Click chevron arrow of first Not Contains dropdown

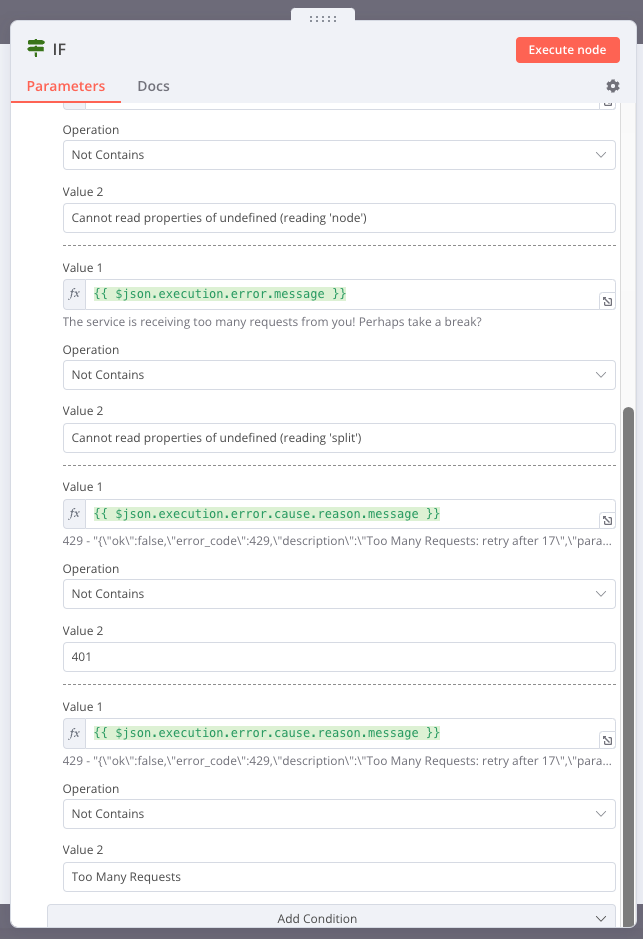pyautogui.click(x=601, y=155)
